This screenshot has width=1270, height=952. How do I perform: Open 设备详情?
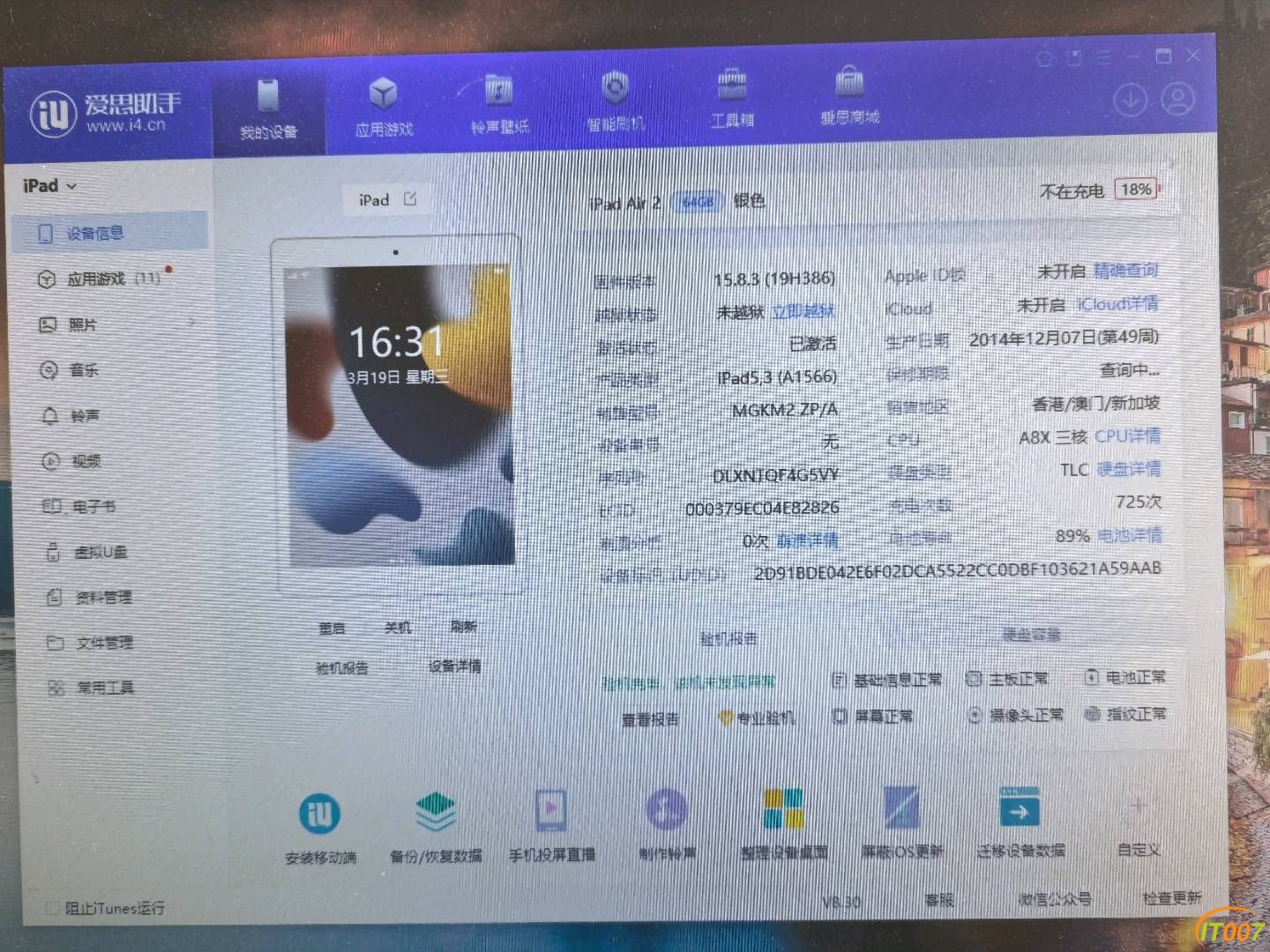(455, 666)
